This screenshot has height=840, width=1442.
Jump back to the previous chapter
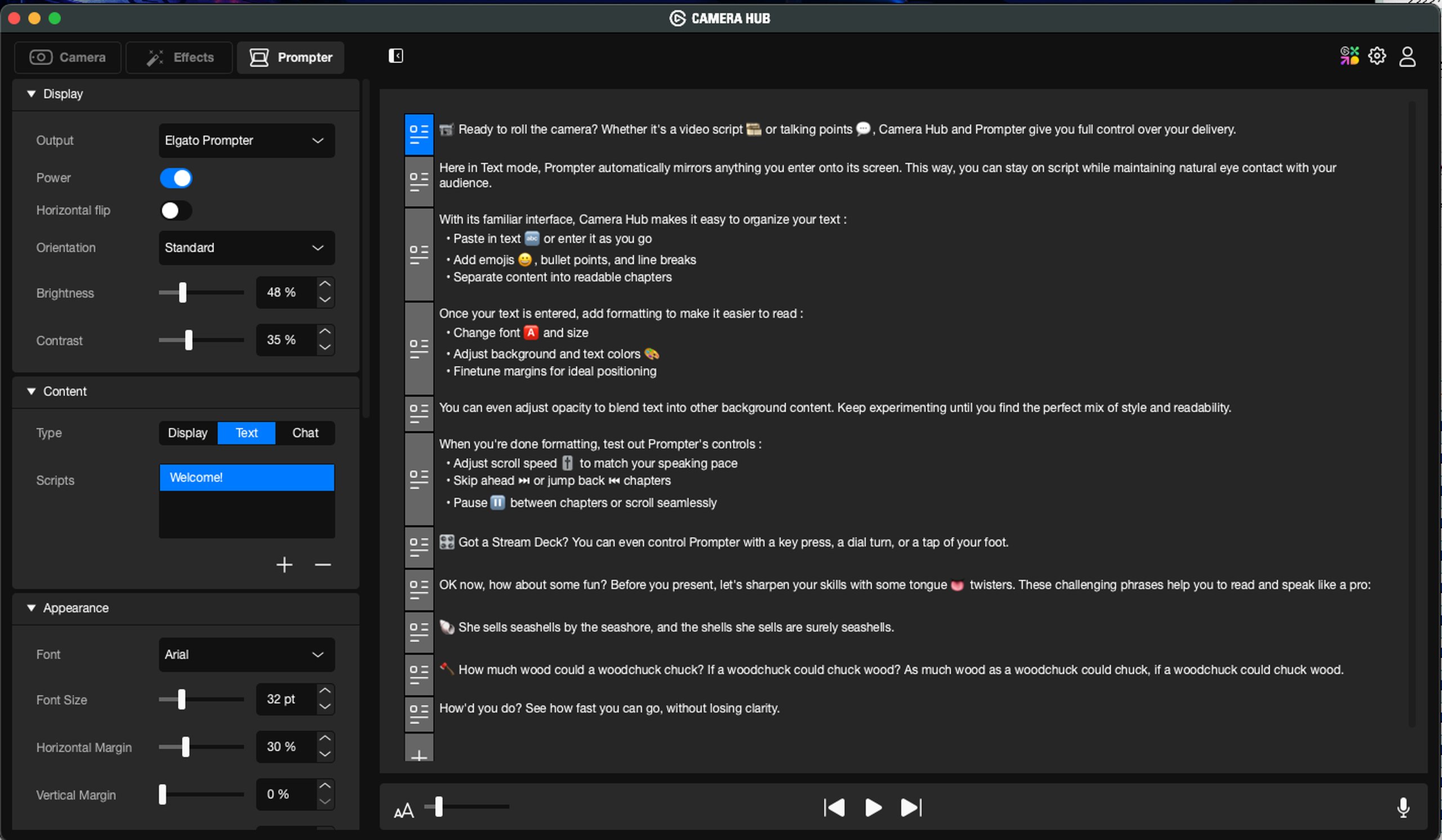(834, 807)
